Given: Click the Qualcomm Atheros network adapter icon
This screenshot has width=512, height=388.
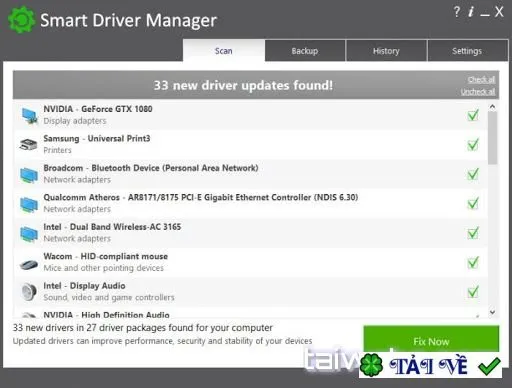Looking at the screenshot, I should point(29,204).
